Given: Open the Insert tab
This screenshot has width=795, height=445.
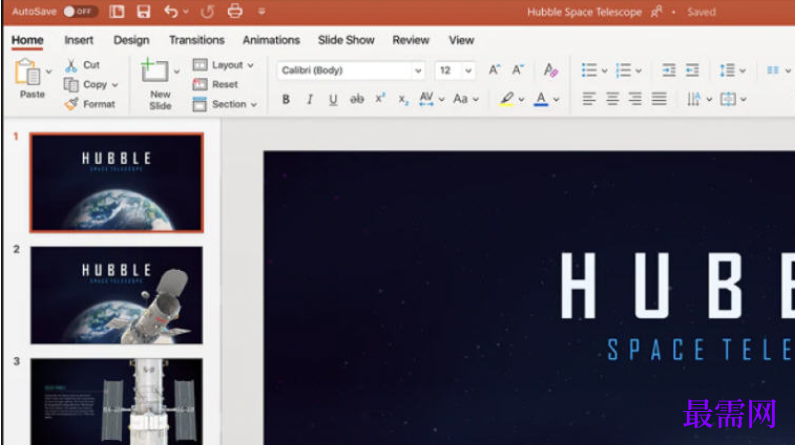Looking at the screenshot, I should [79, 40].
